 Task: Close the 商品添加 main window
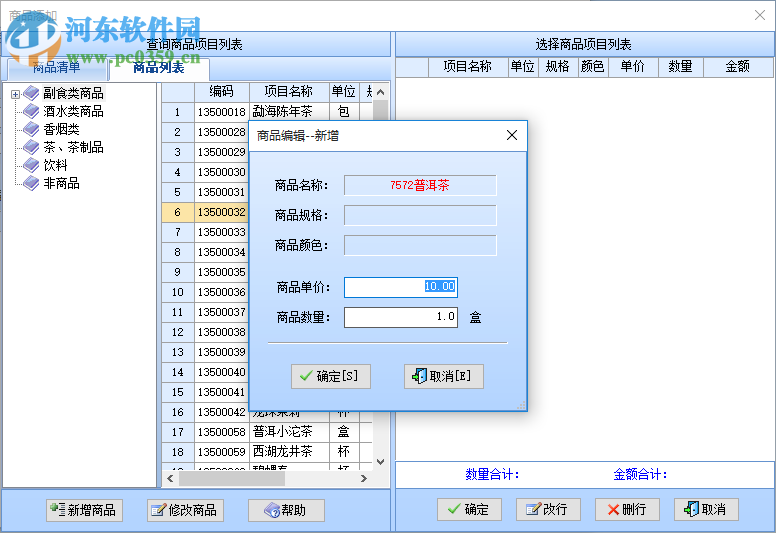pos(760,15)
